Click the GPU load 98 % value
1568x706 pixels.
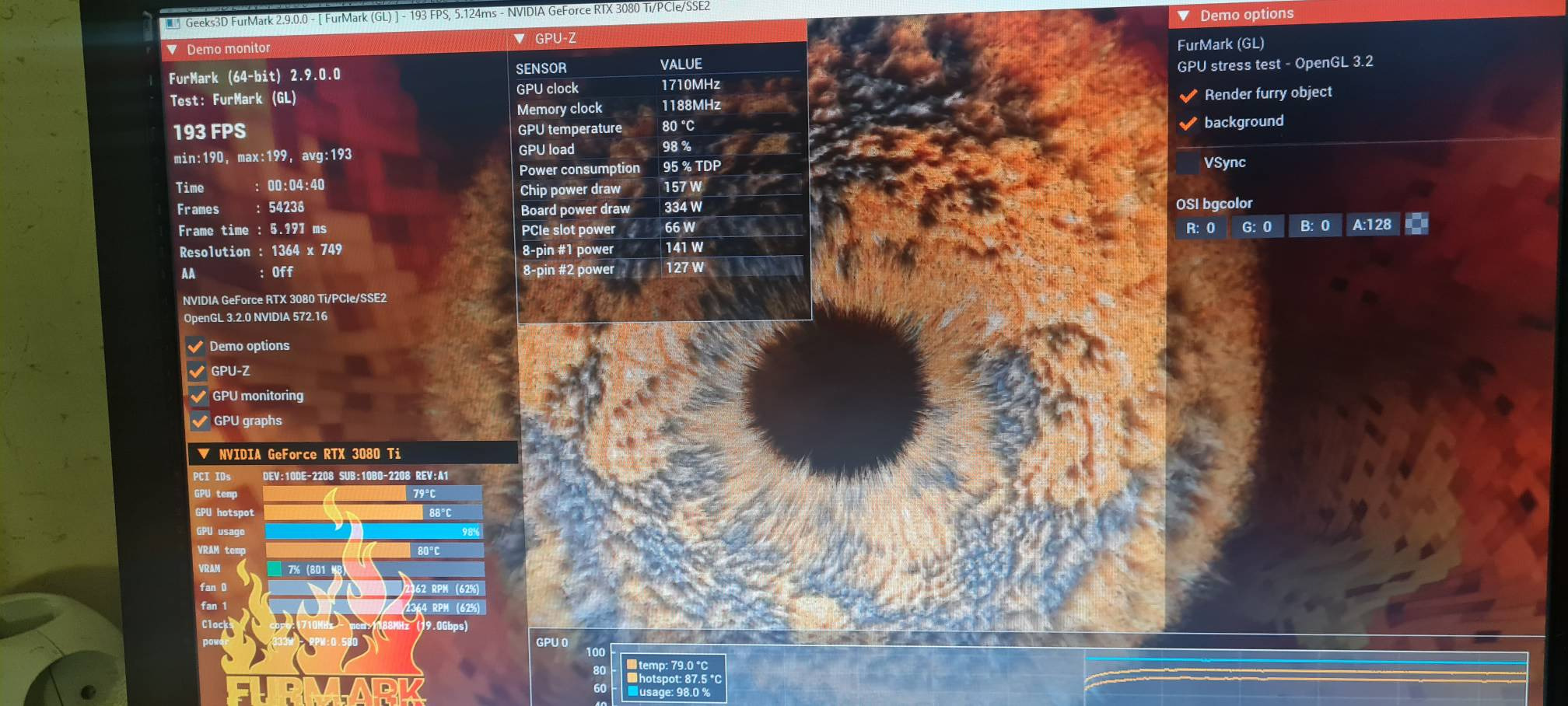click(x=677, y=146)
